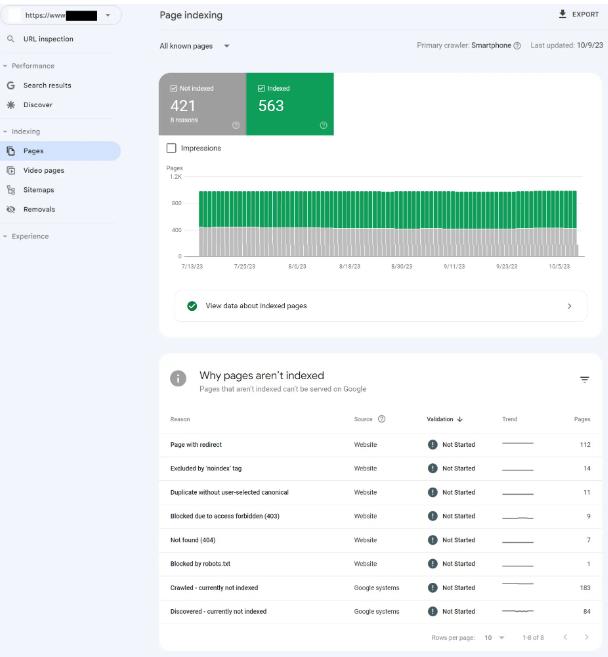Image resolution: width=608 pixels, height=657 pixels.
Task: Open the All known pages dropdown
Action: [x=195, y=46]
